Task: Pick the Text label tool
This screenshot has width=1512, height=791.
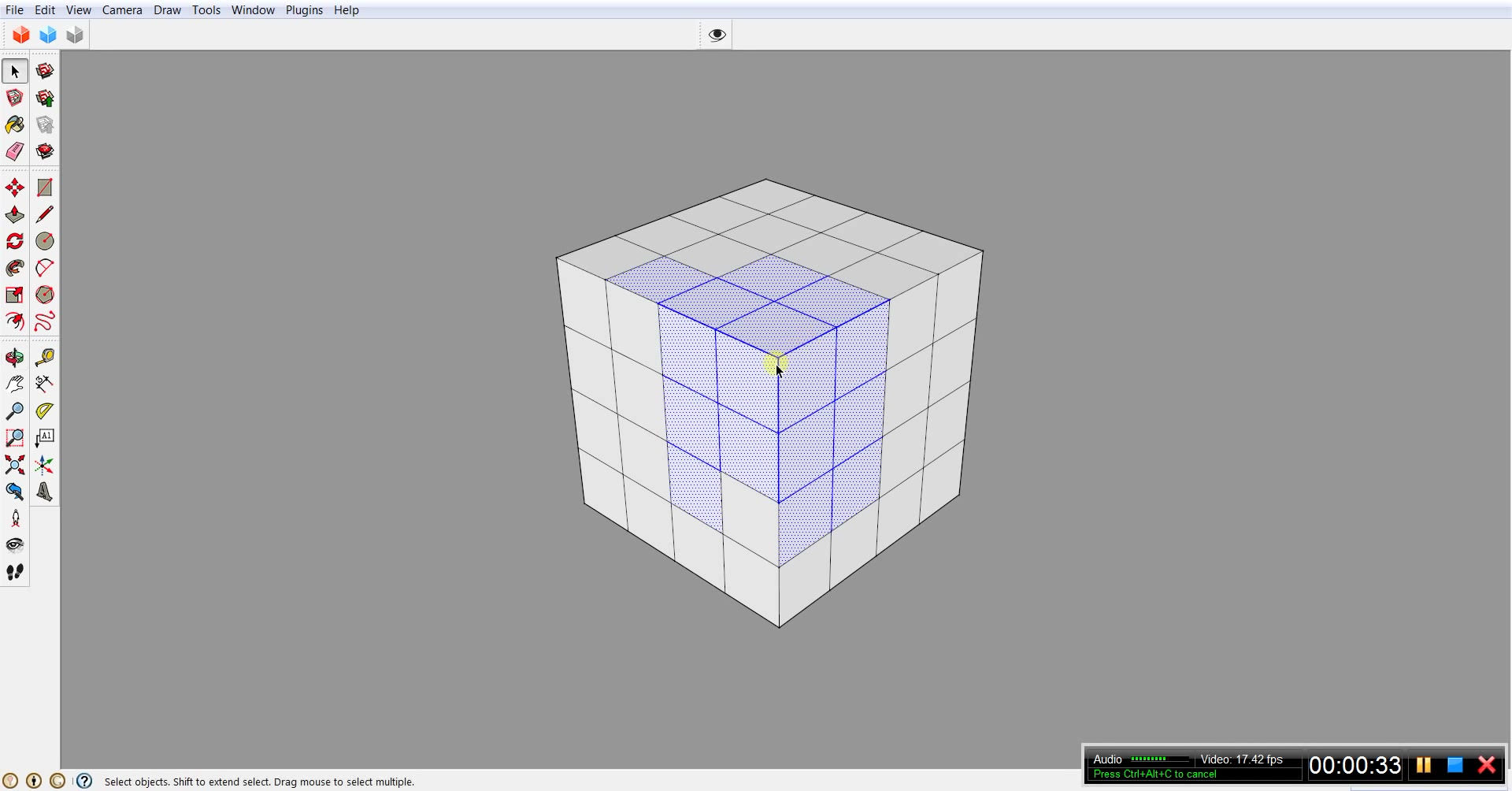Action: pyautogui.click(x=45, y=438)
